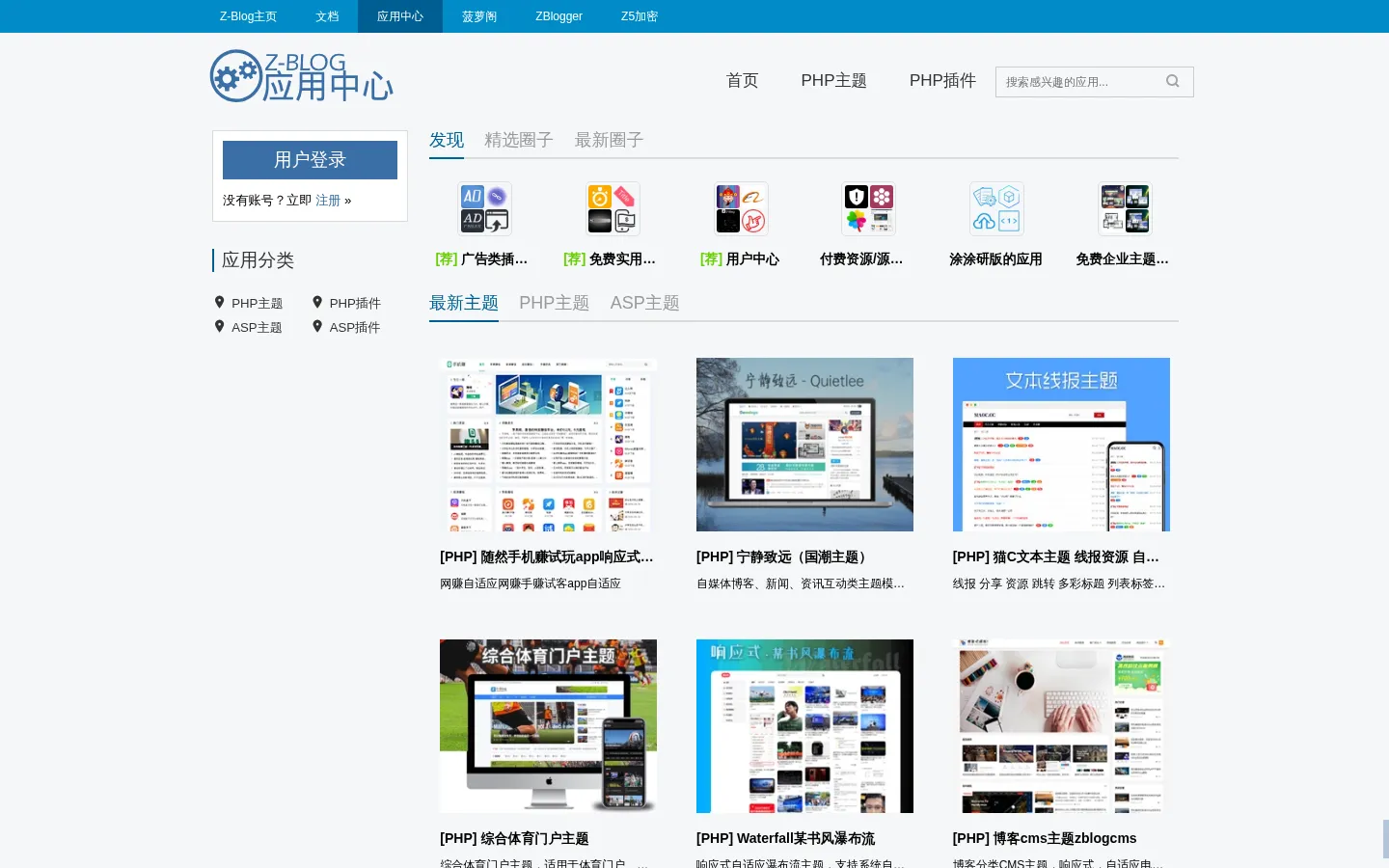The height and width of the screenshot is (868, 1389).
Task: Open the 博客cms主题zblogcms thumbnail
Action: [1061, 726]
